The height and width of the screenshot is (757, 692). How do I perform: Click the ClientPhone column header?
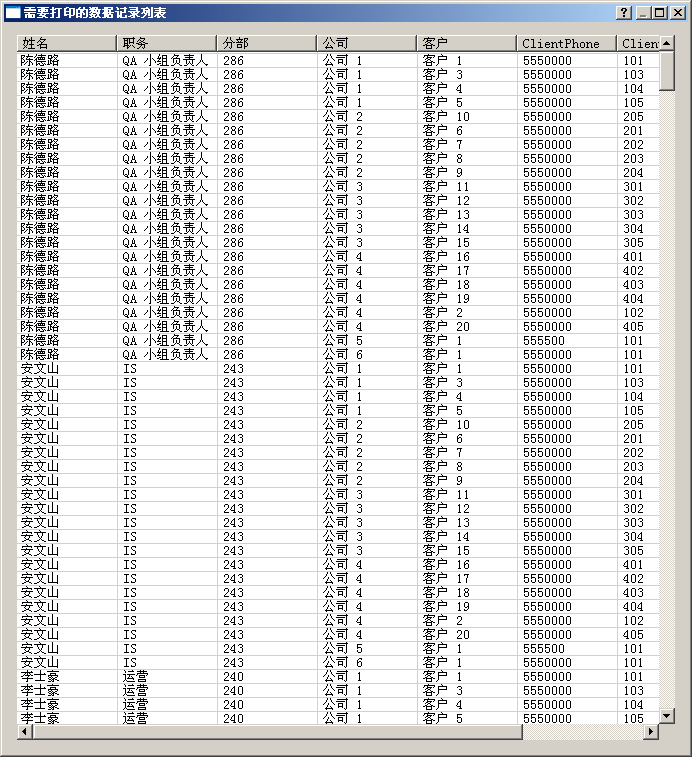[566, 43]
